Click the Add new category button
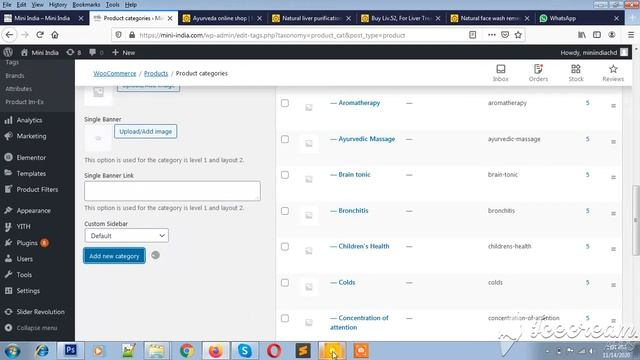The image size is (640, 360). click(114, 256)
